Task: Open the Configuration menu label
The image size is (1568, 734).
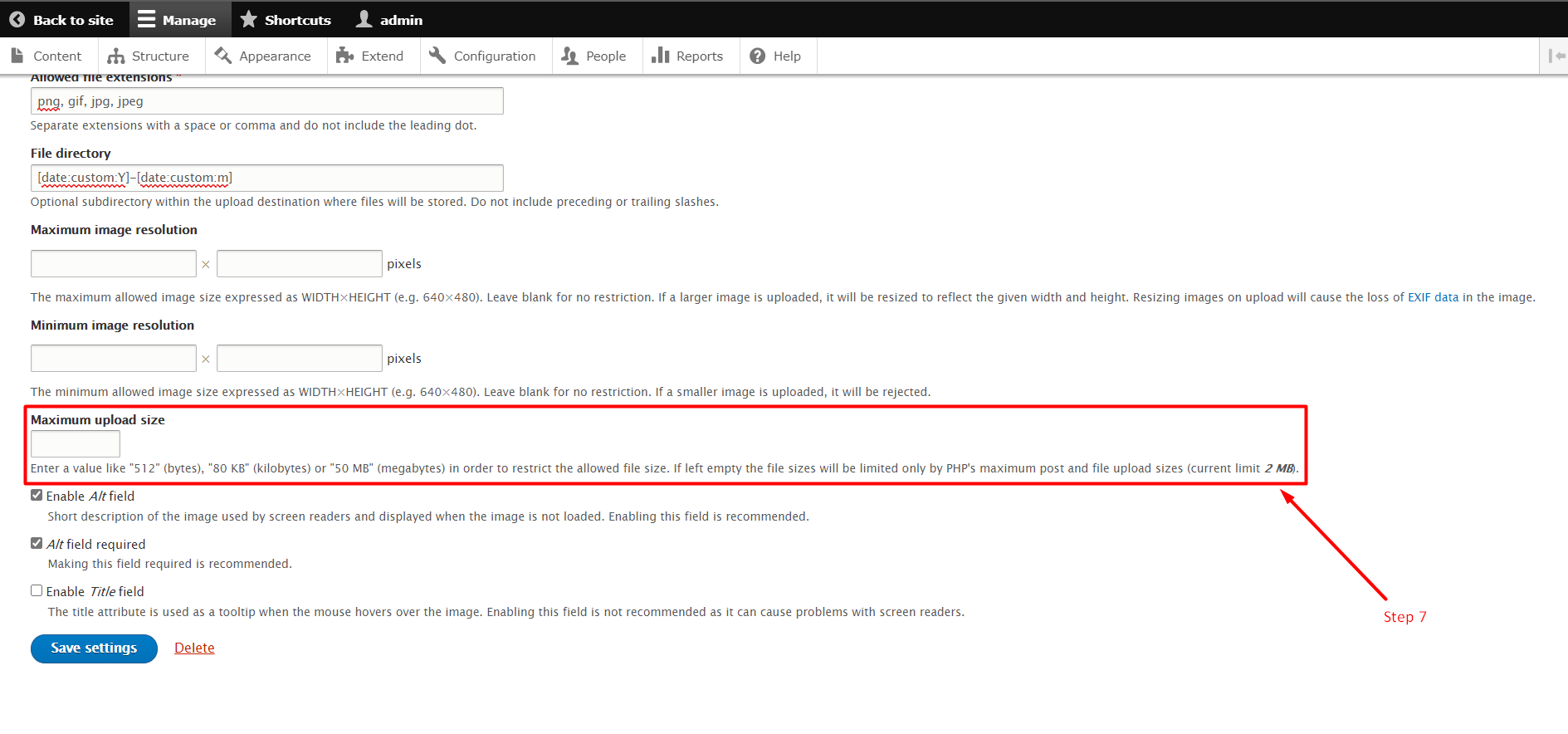Action: coord(495,56)
